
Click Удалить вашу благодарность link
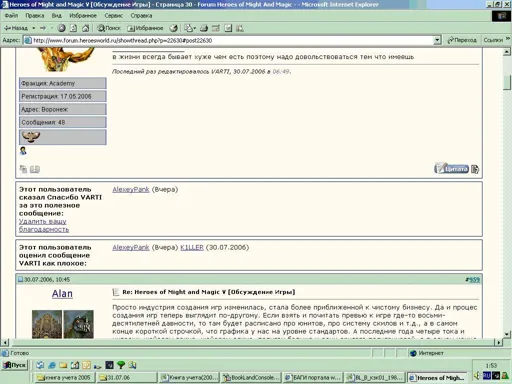click(44, 225)
